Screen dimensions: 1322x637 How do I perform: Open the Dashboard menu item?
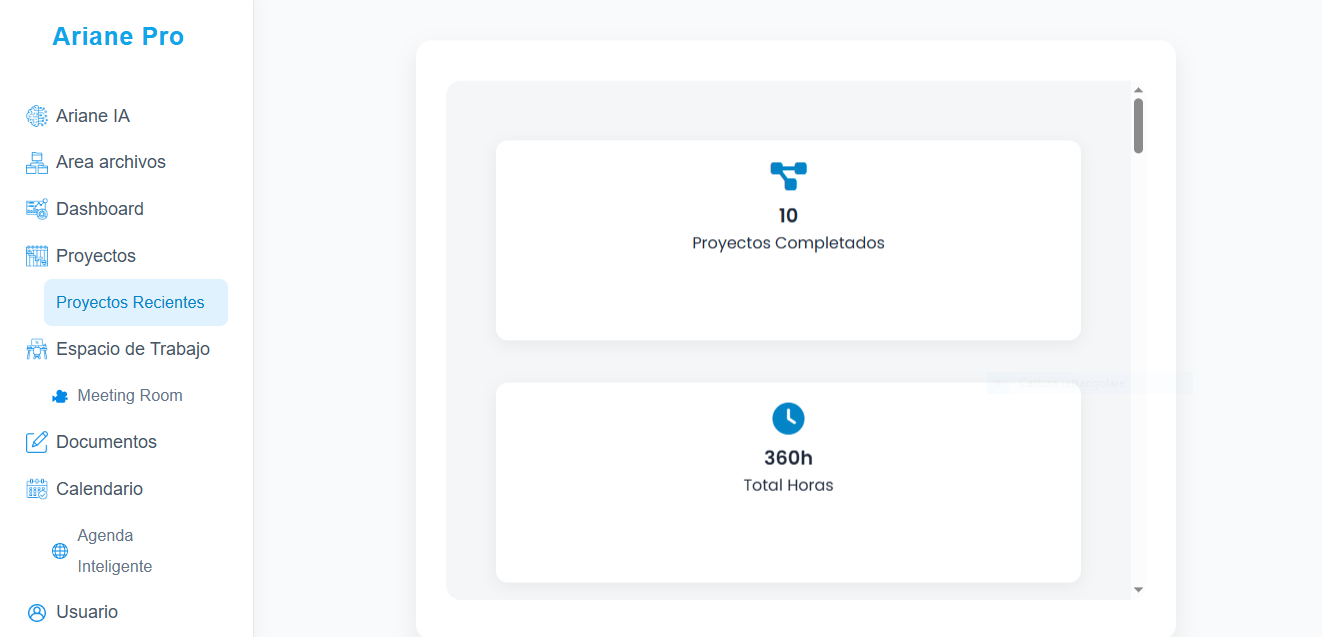tap(100, 209)
